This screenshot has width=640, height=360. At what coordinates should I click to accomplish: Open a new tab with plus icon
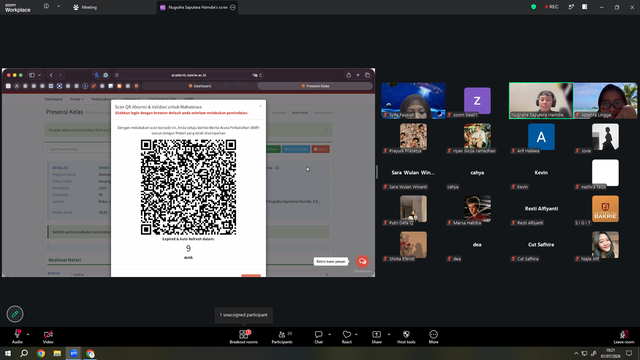pyautogui.click(x=358, y=75)
